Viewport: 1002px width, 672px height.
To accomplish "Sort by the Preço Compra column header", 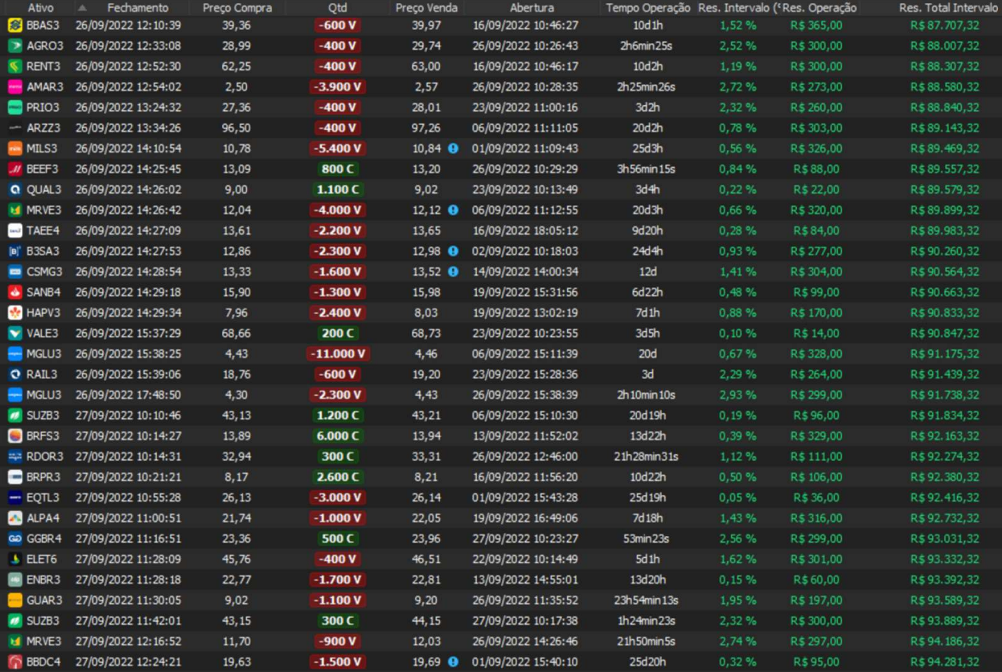I will (236, 7).
